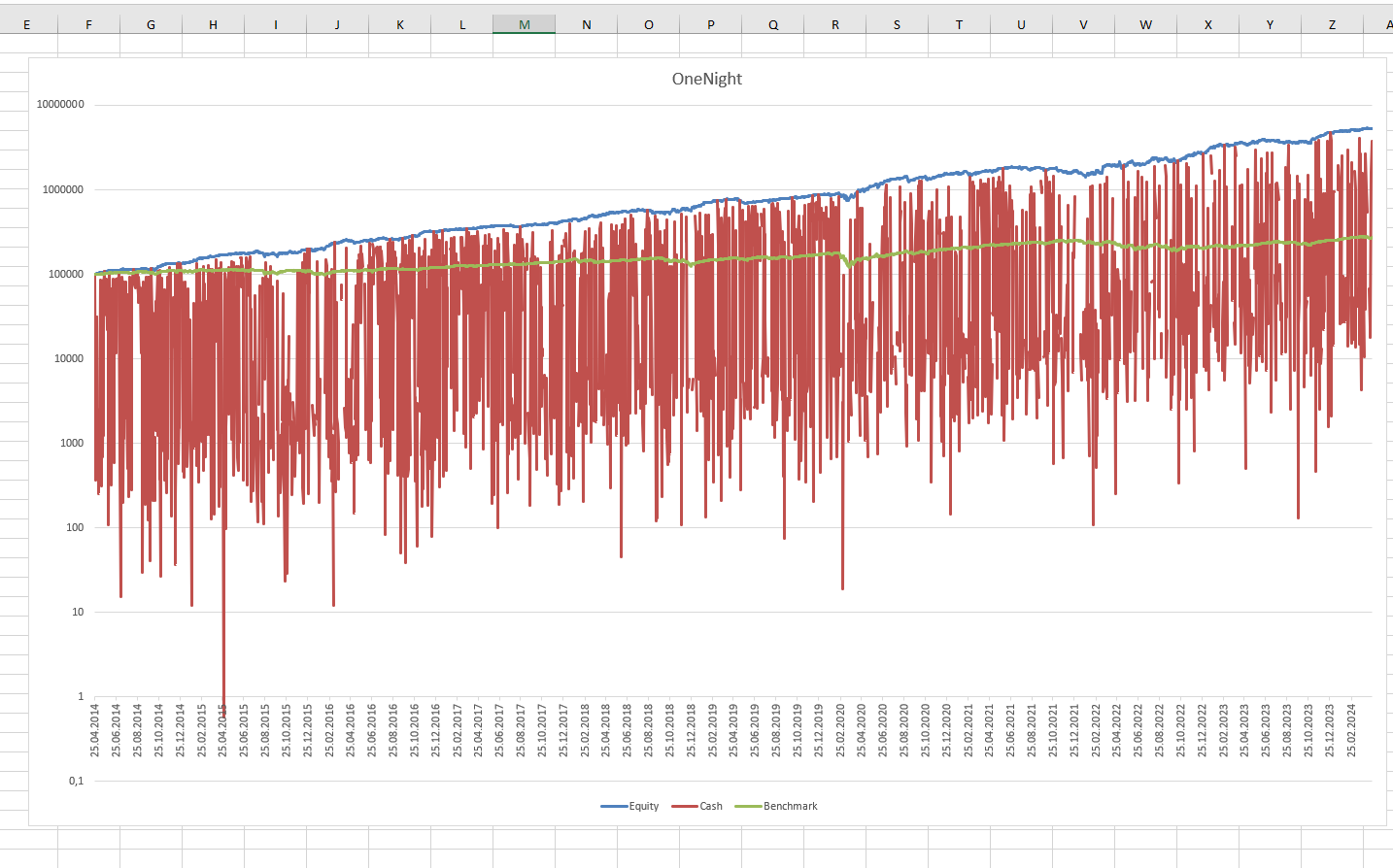
Task: Select the Benchmark legend entry
Action: [790, 806]
